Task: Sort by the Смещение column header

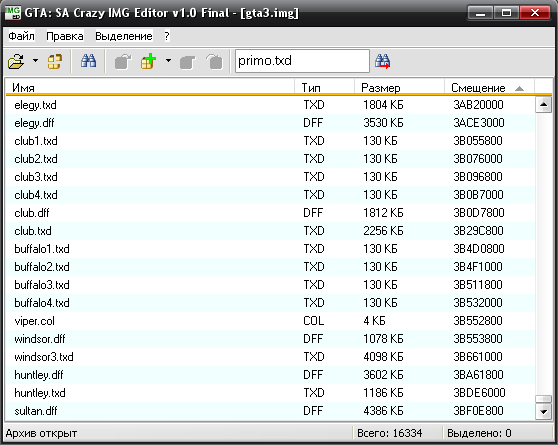Action: click(489, 87)
